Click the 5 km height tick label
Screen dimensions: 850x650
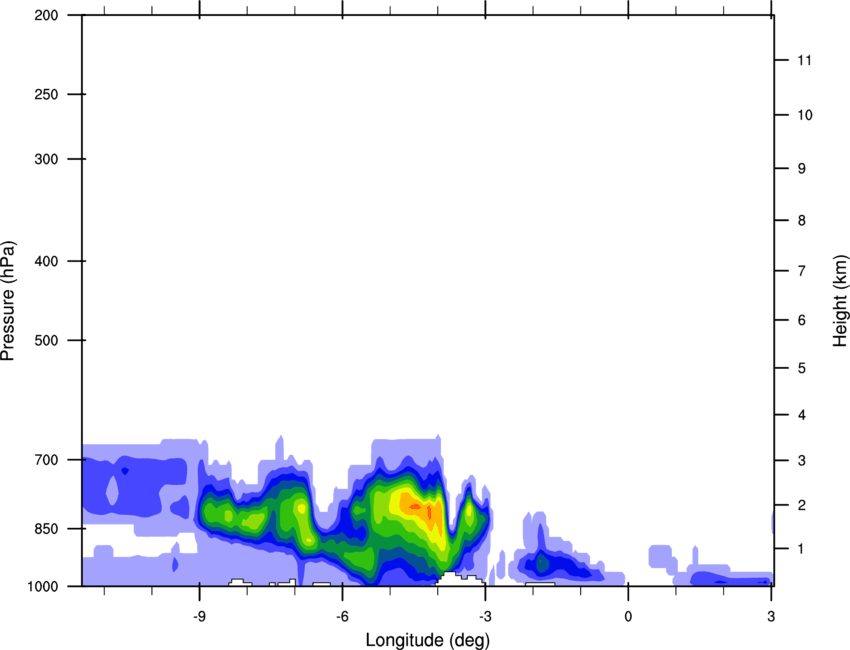click(801, 369)
